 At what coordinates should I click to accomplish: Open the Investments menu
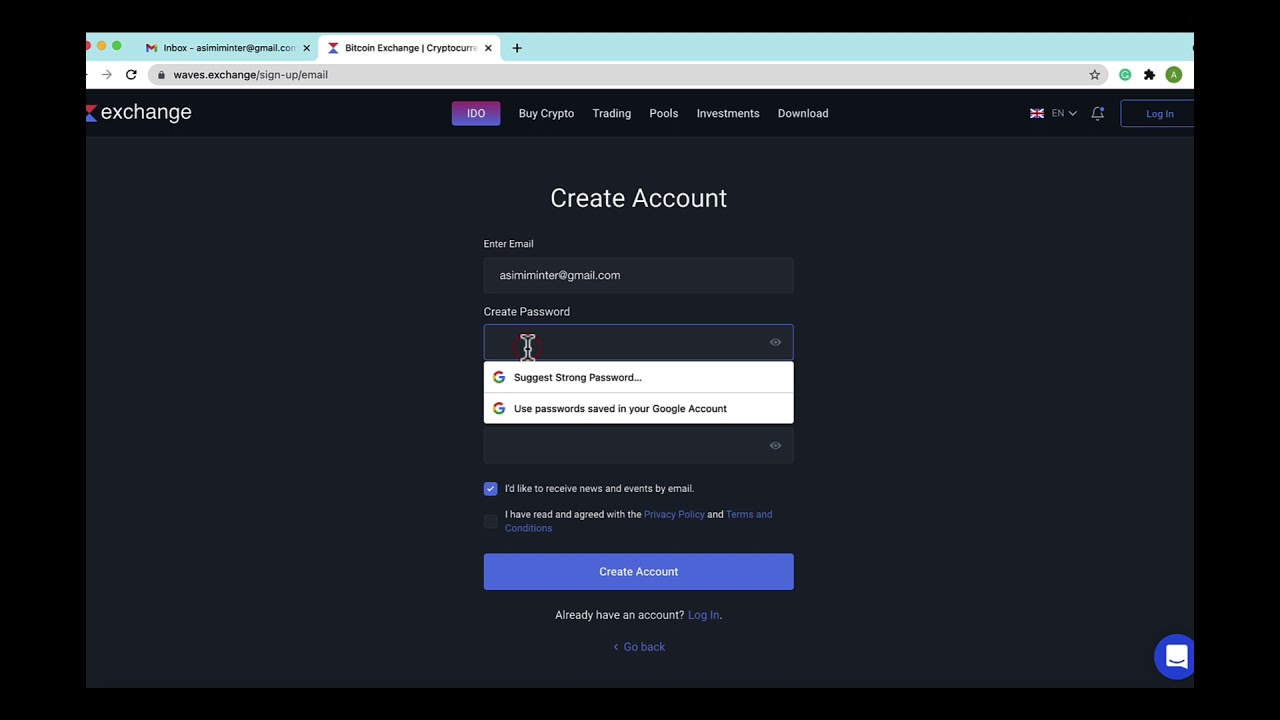coord(728,114)
